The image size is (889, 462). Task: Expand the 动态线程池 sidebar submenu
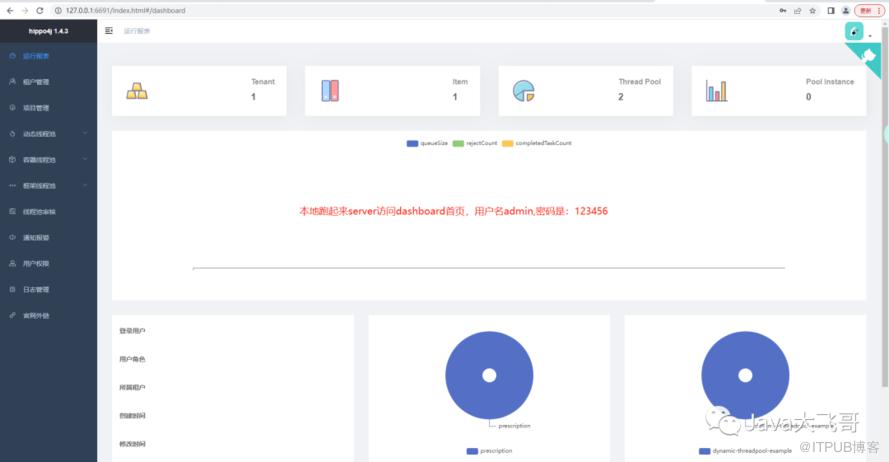pos(48,133)
